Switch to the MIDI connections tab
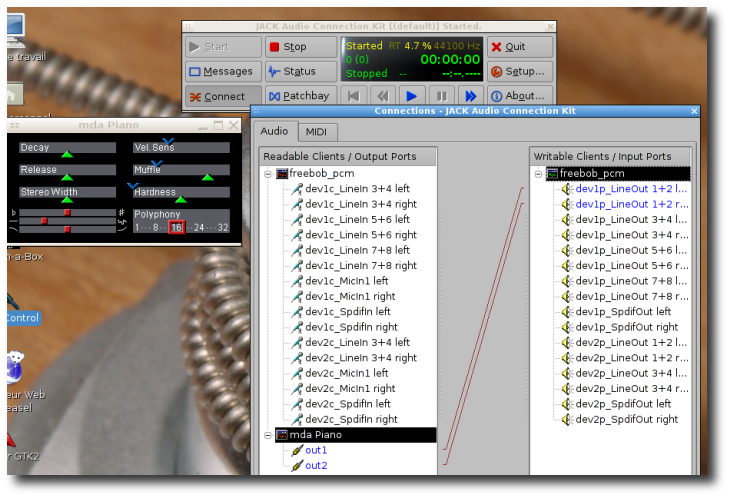 pos(317,132)
